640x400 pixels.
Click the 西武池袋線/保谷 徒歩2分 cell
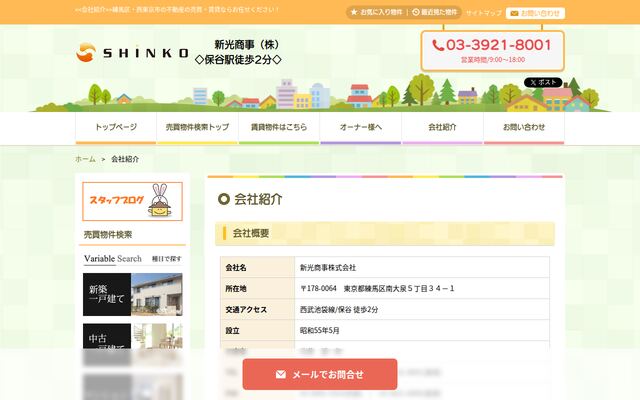click(x=422, y=309)
